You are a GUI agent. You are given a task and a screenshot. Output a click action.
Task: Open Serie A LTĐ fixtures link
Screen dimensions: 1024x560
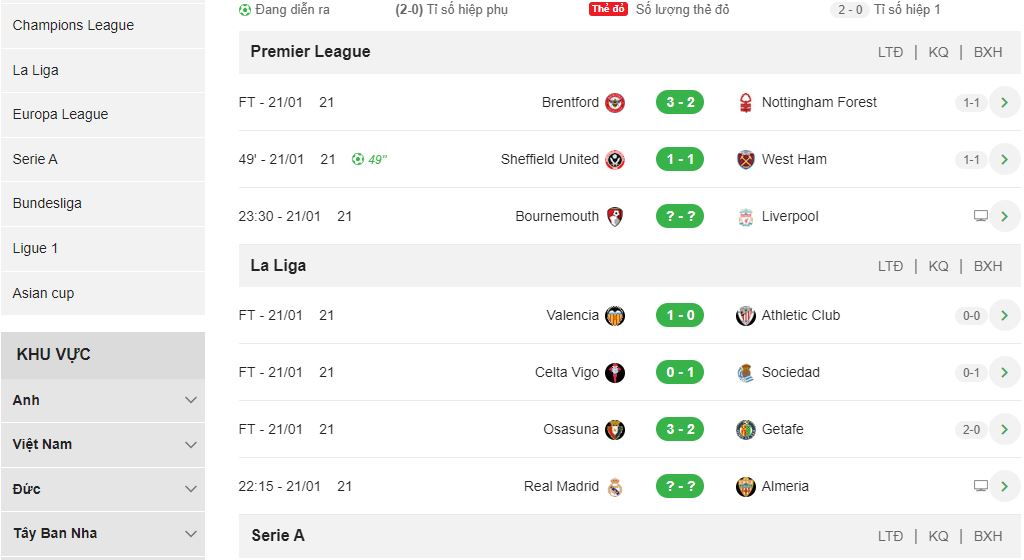(890, 536)
